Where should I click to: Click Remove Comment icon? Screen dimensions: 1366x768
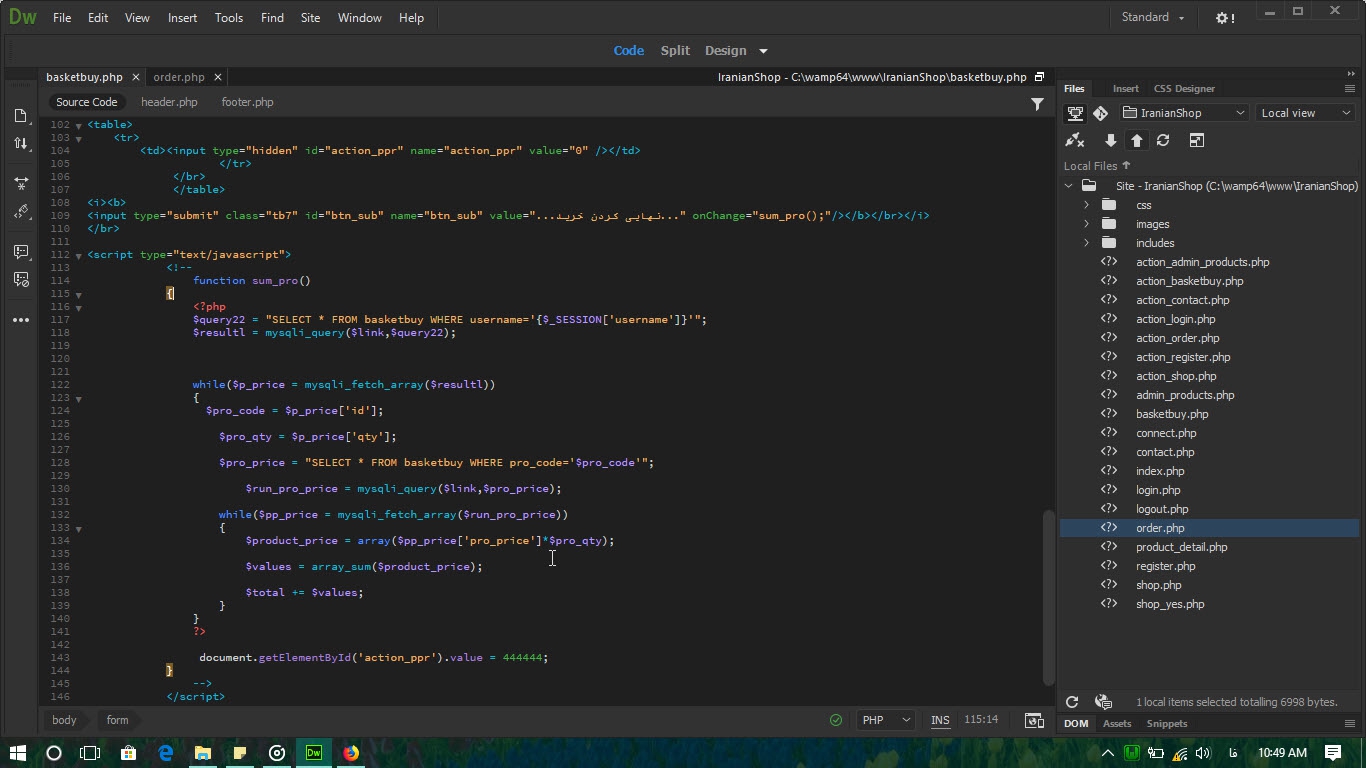tap(21, 280)
